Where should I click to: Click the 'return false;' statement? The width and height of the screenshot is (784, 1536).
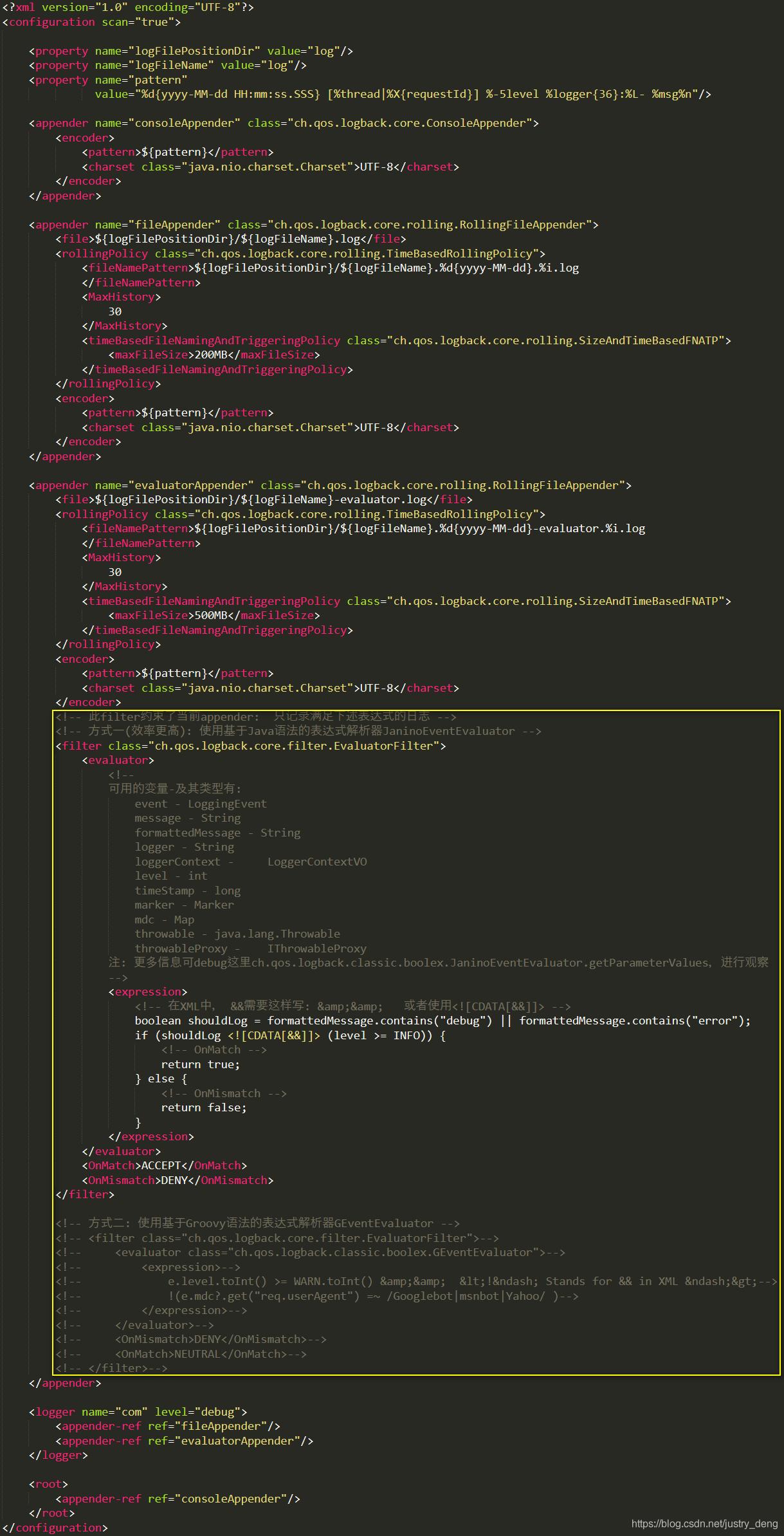tap(203, 1107)
